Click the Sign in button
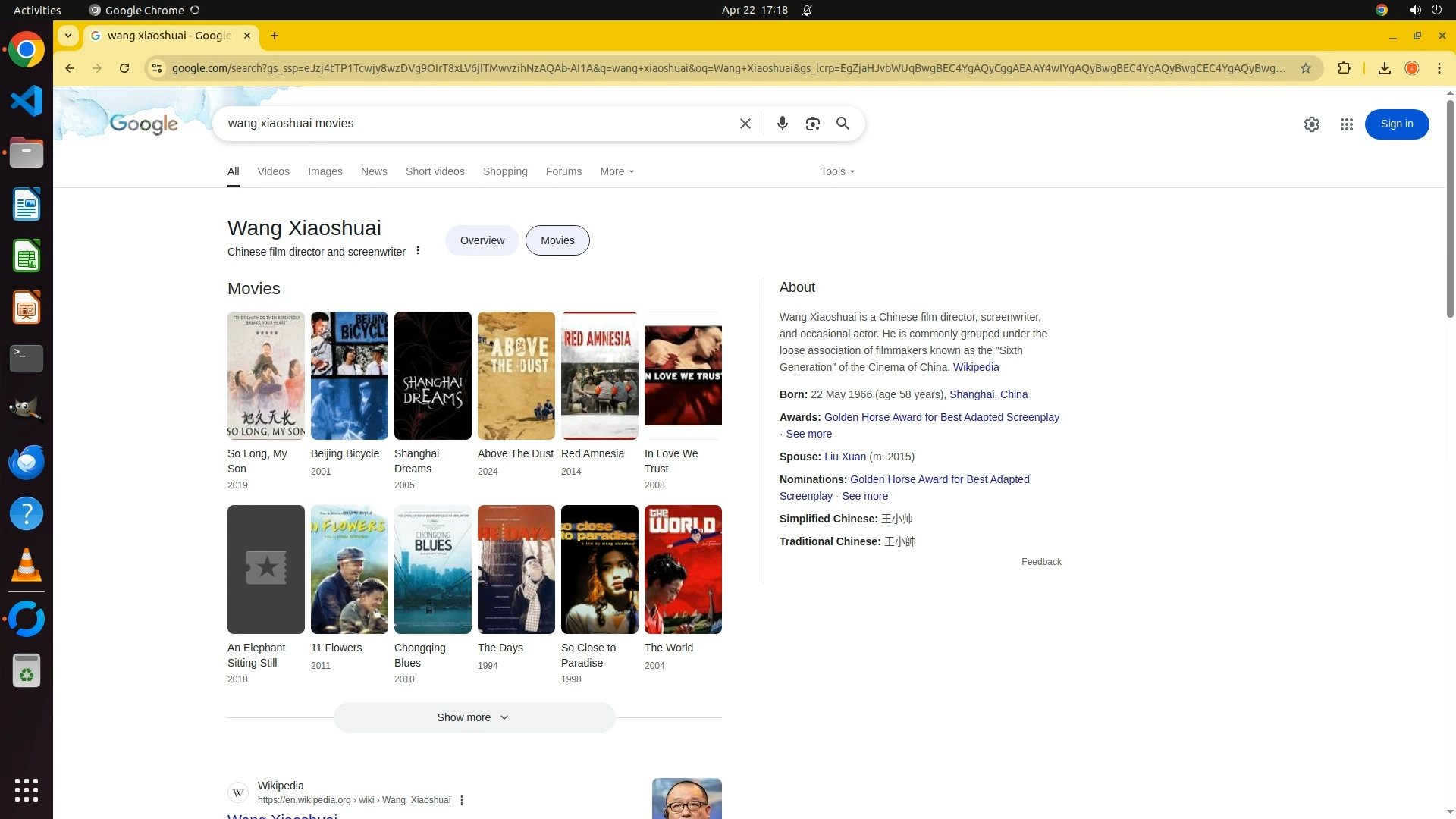The height and width of the screenshot is (819, 1456). point(1396,124)
